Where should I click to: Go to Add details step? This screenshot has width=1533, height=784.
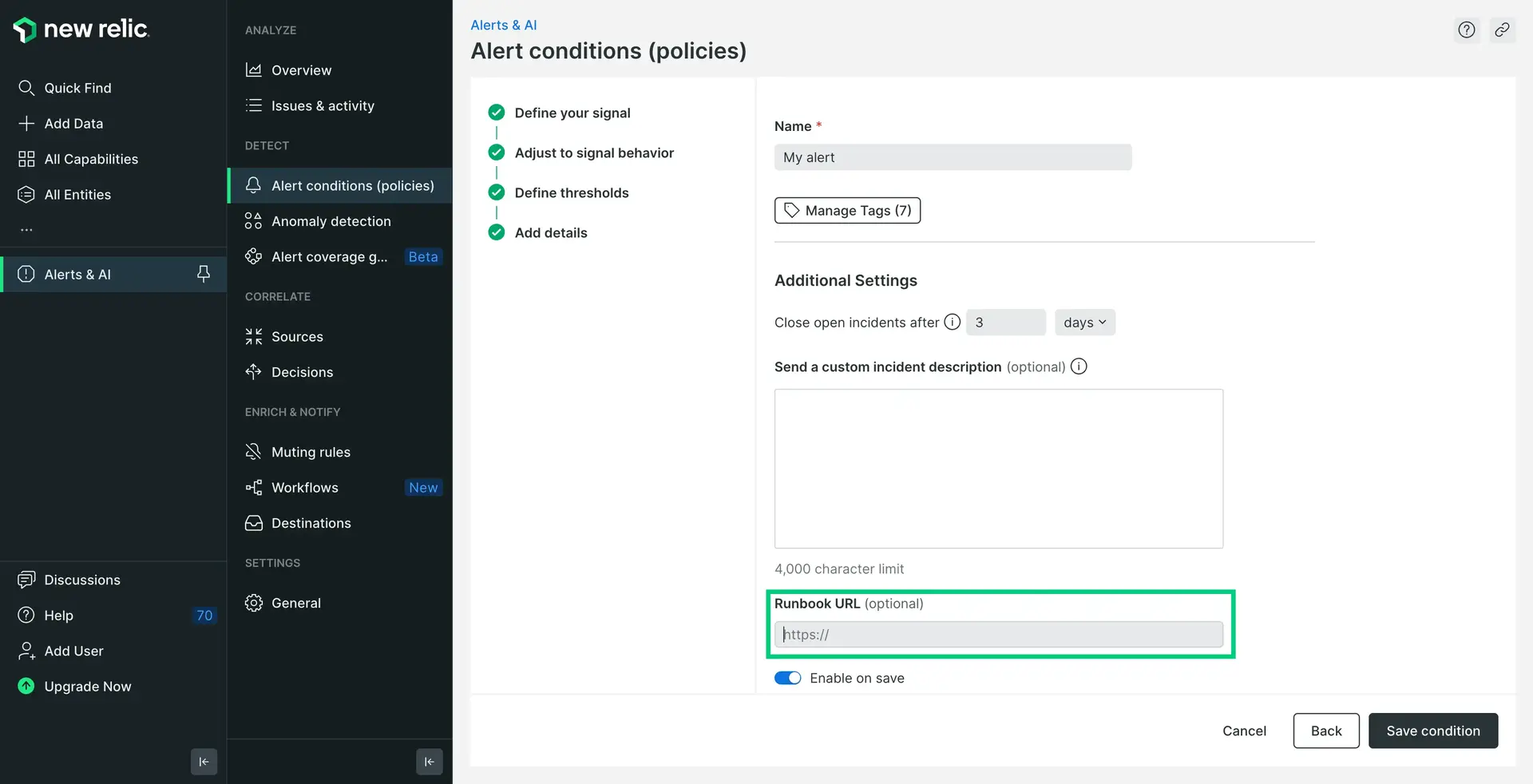tap(551, 232)
